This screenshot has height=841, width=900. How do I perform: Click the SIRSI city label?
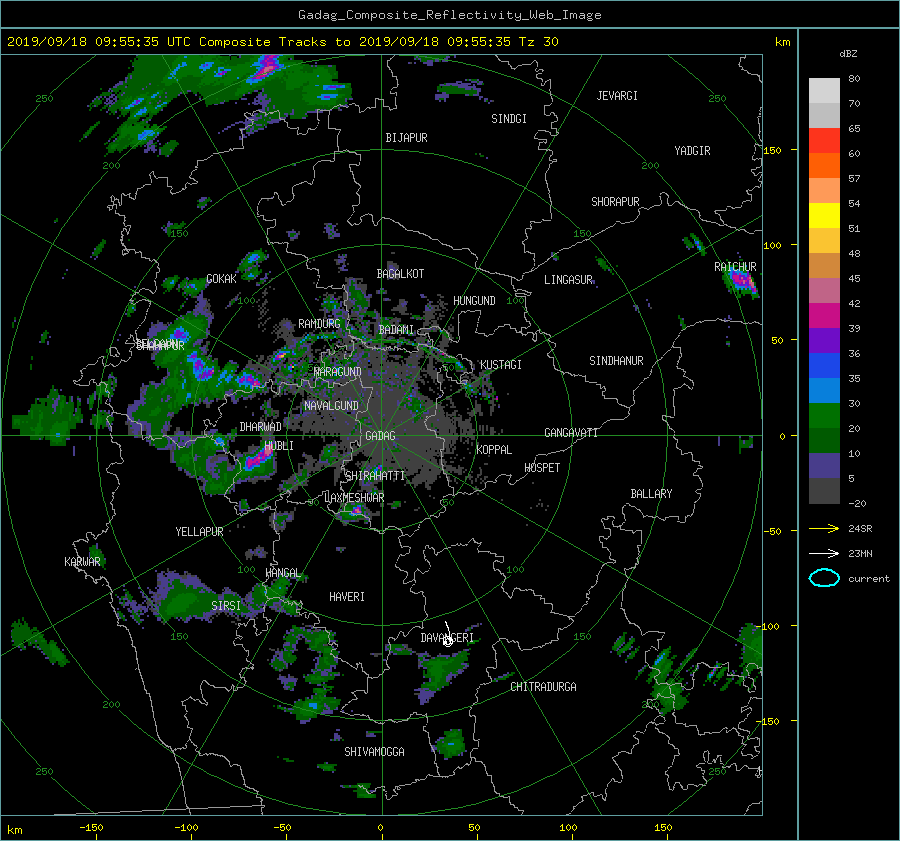tap(226, 606)
